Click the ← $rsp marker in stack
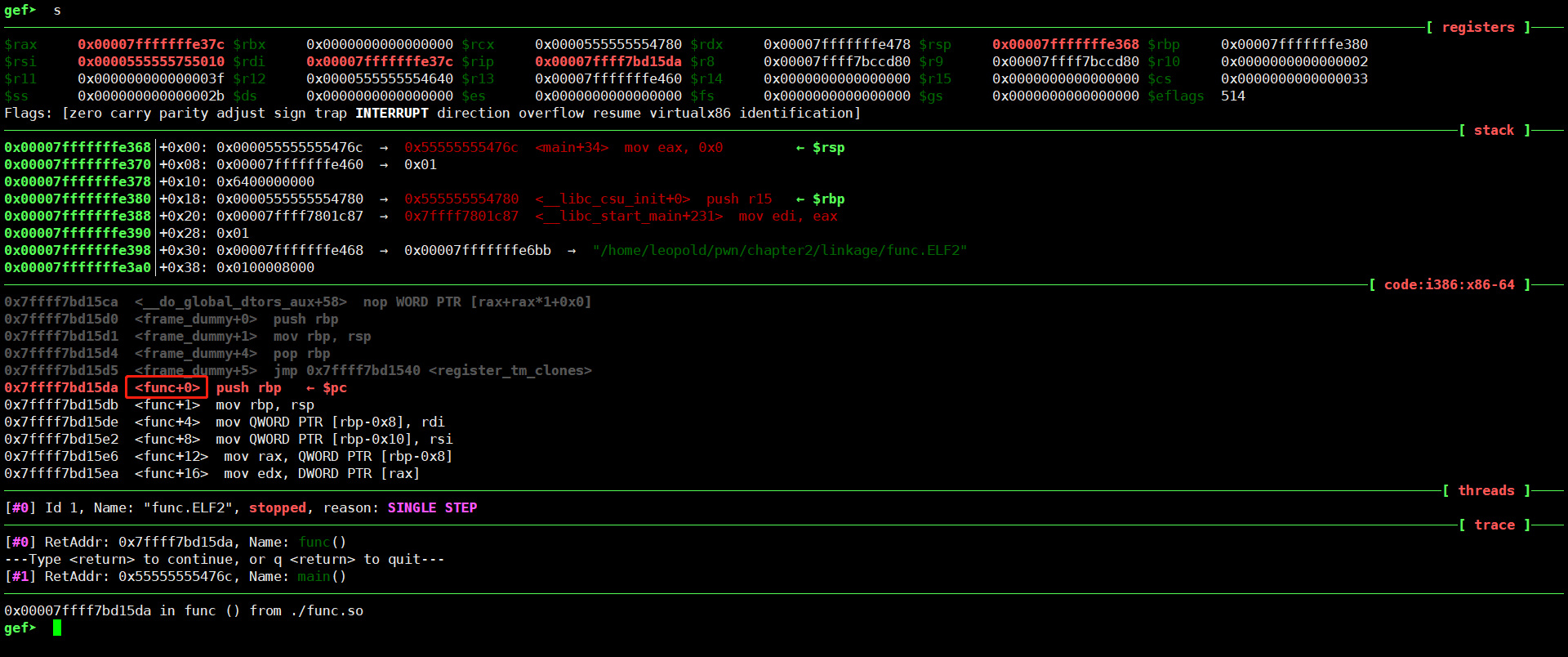The image size is (1568, 657). click(x=821, y=147)
